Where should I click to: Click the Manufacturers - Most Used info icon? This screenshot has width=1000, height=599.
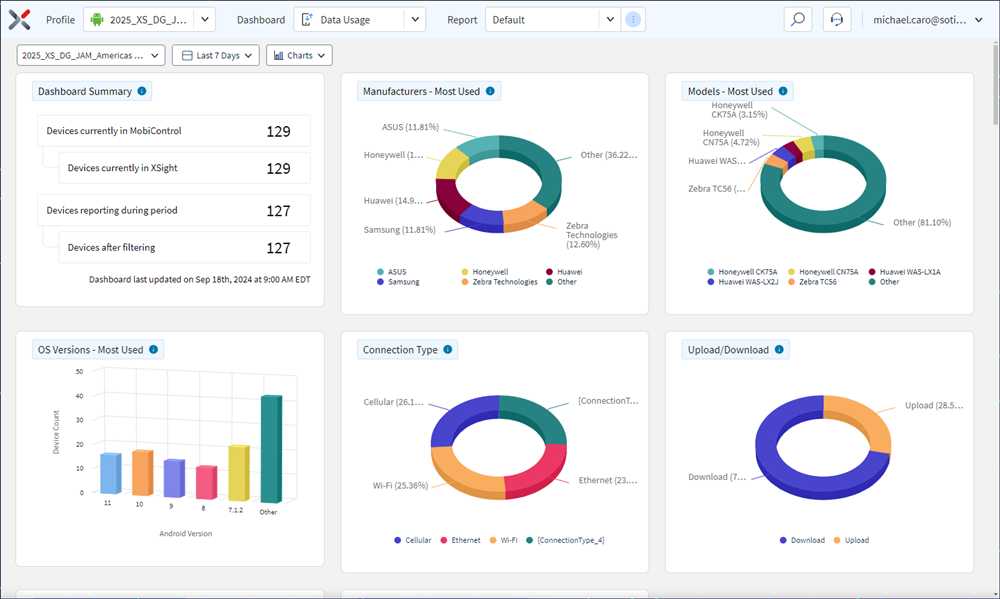(490, 91)
